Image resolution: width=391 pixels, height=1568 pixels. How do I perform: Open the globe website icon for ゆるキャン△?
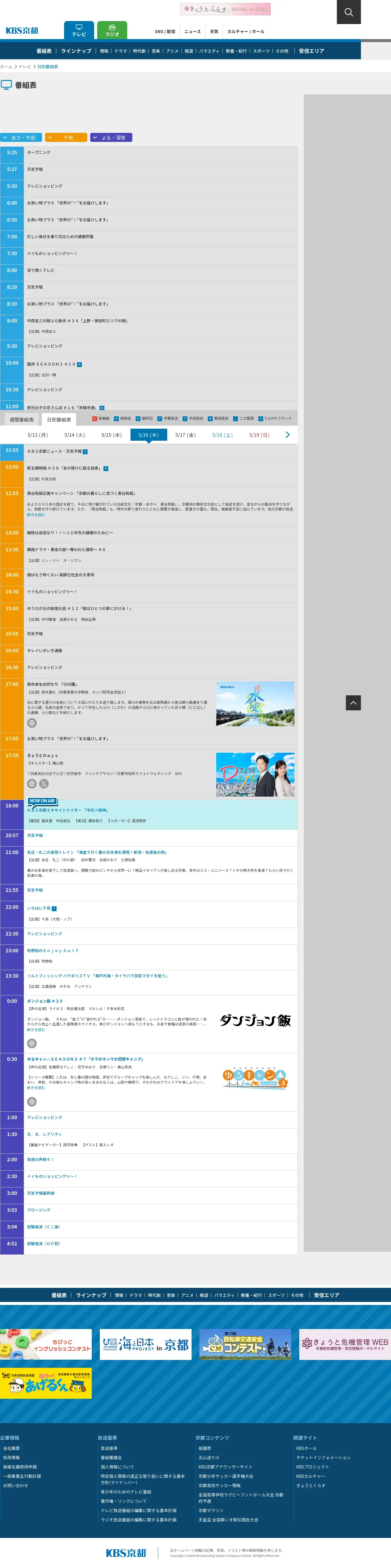pos(32,1102)
